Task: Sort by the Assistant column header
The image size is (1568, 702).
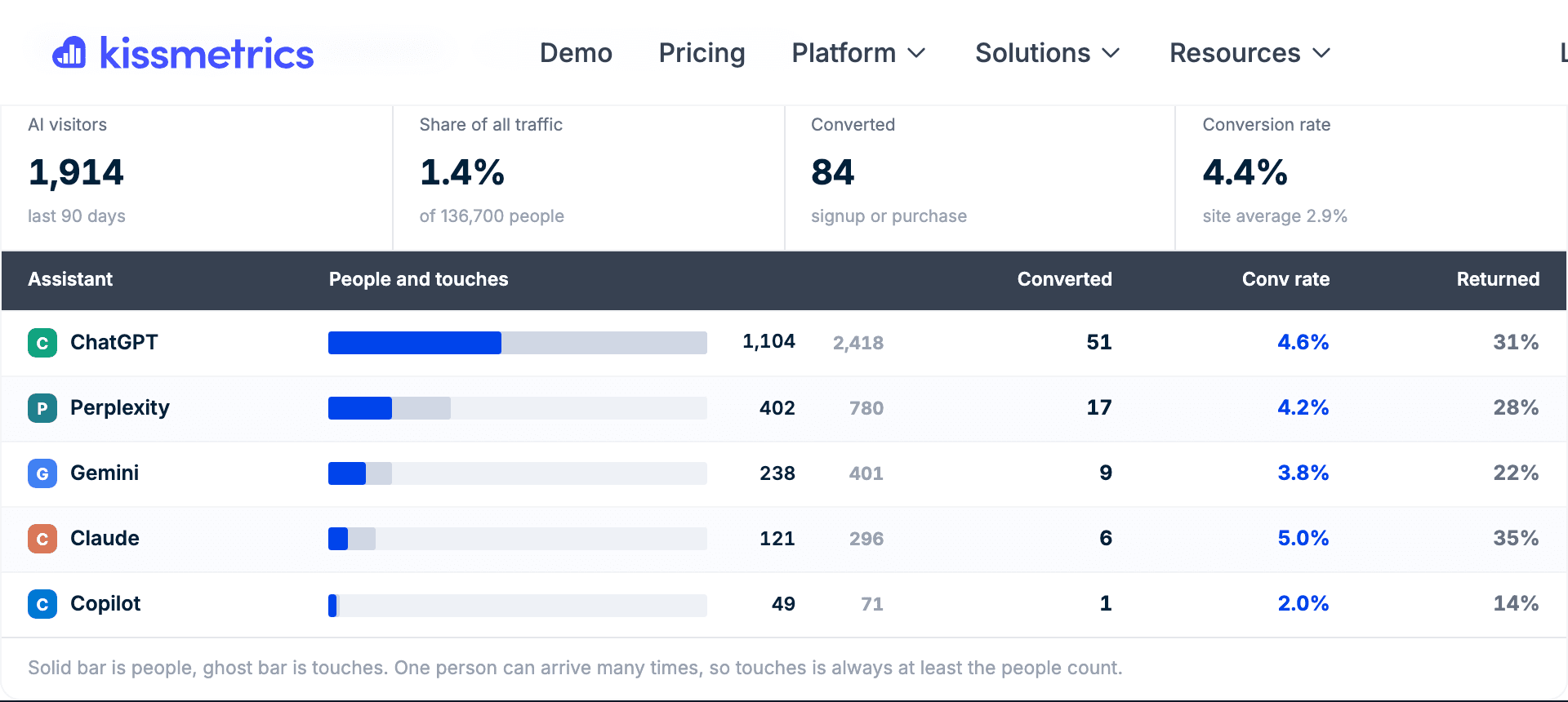Action: [70, 279]
